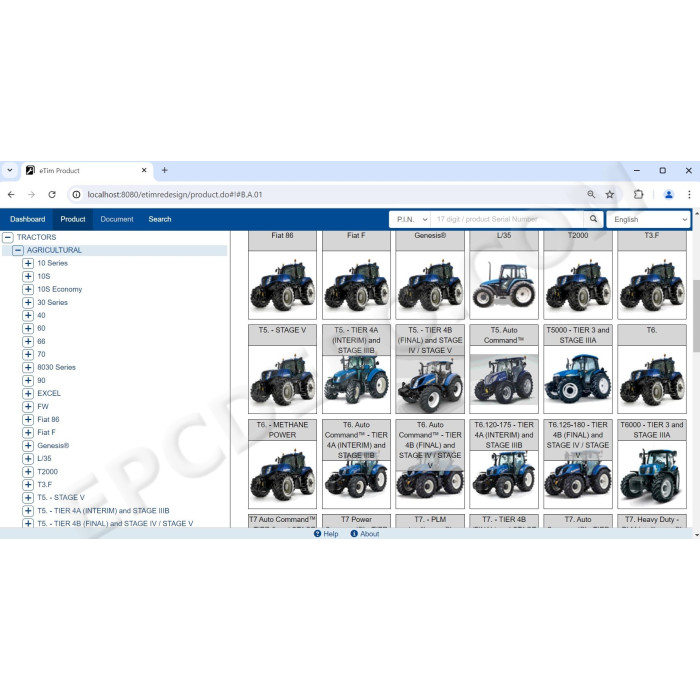Reload the page with refresh icon

52,195
